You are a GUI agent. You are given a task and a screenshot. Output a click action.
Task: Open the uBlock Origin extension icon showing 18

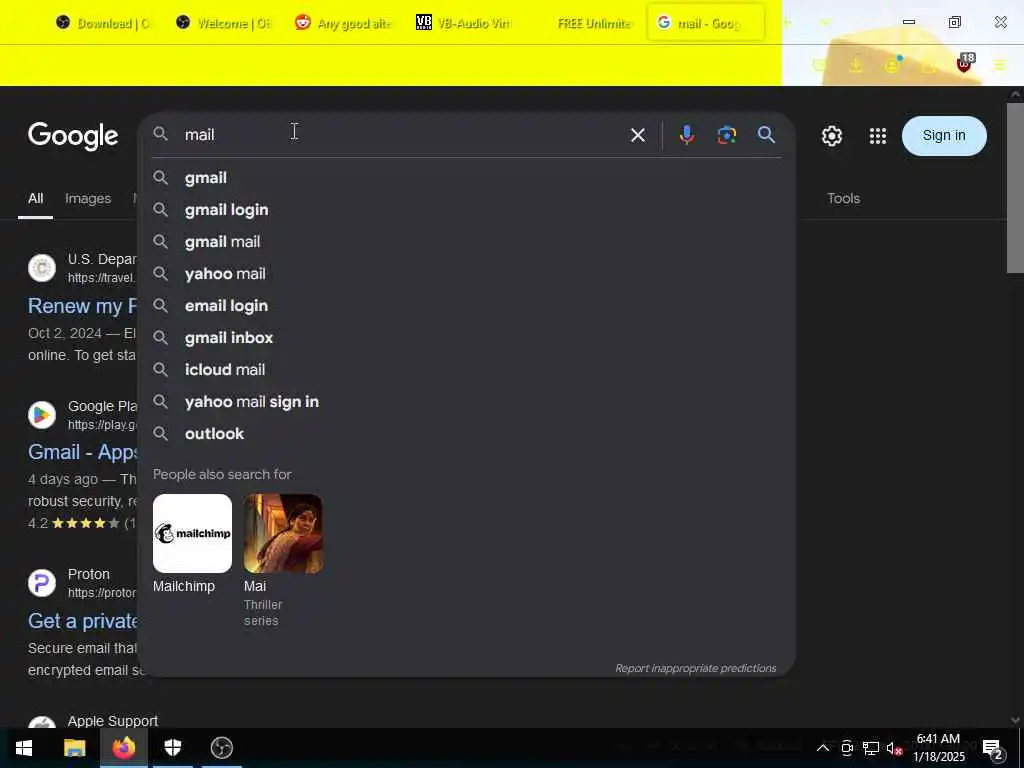(x=964, y=63)
